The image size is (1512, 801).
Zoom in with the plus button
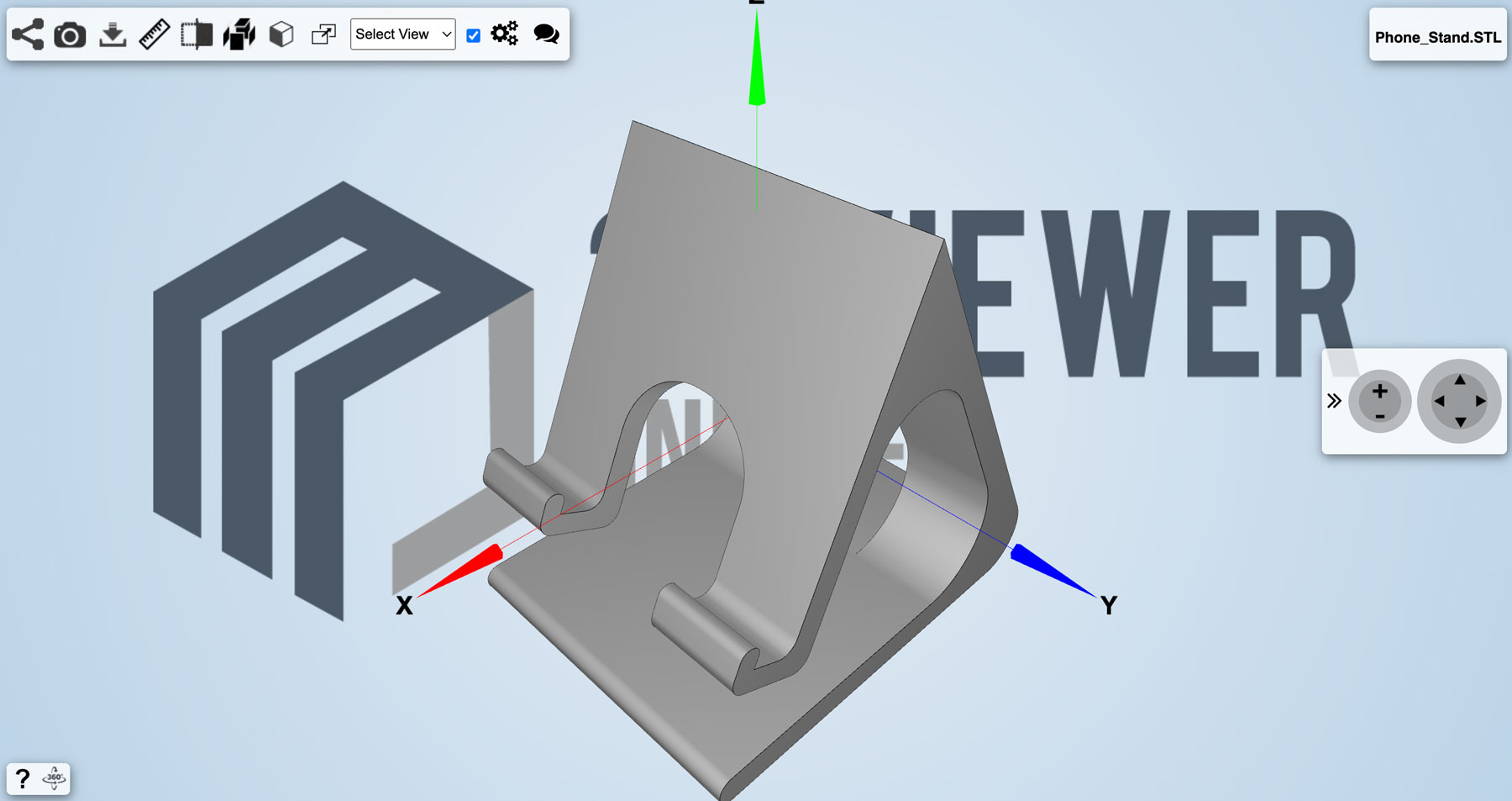1379,391
